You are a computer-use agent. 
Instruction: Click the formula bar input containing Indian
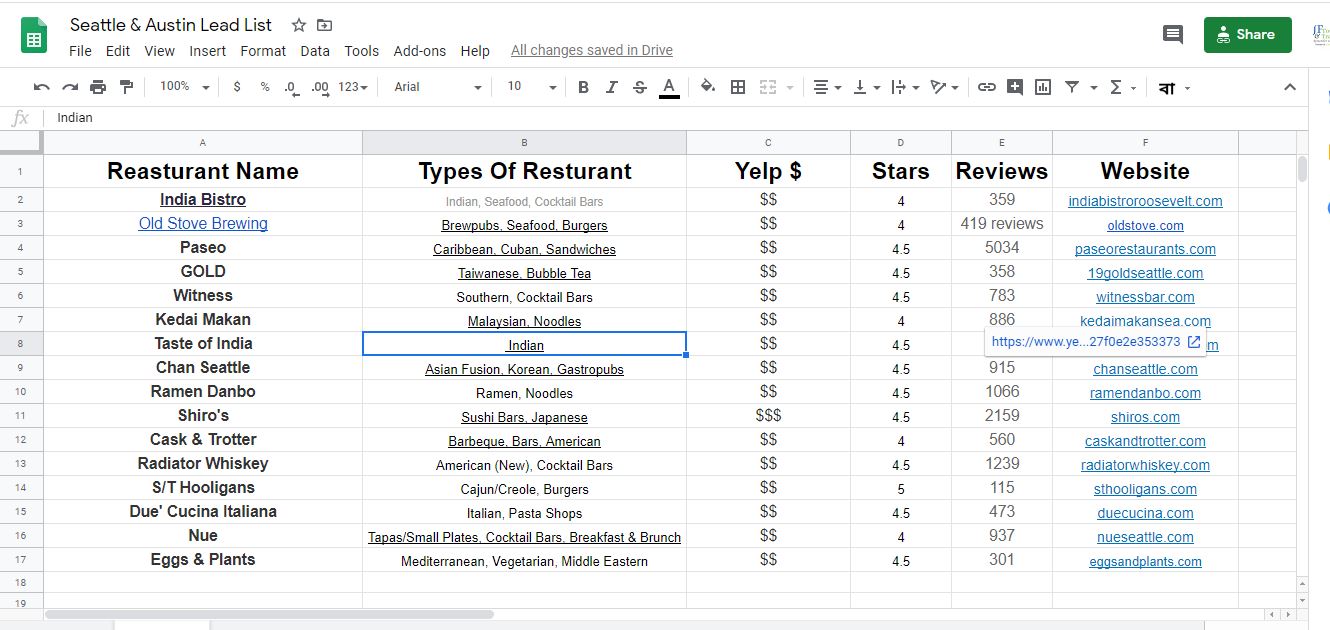(600, 118)
